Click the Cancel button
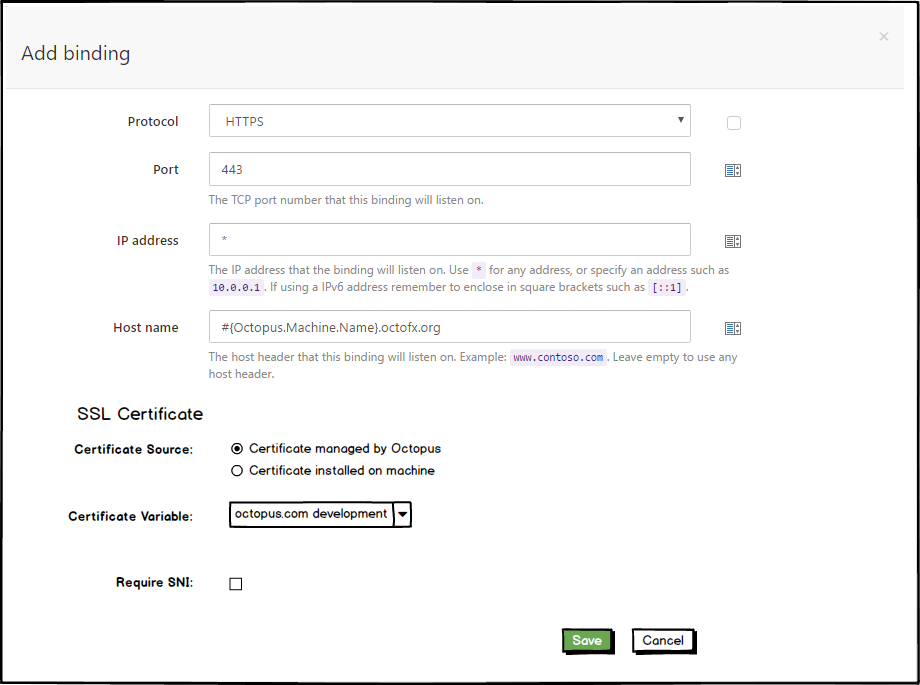Viewport: 920px width, 685px height. point(663,640)
